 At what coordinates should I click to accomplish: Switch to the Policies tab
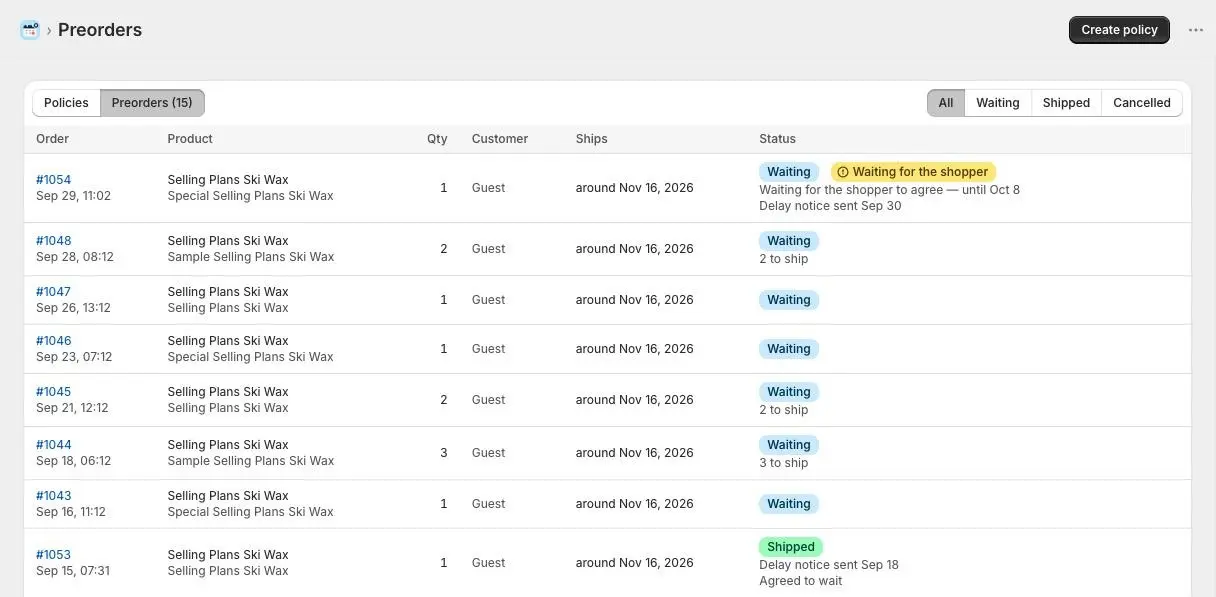pos(66,103)
